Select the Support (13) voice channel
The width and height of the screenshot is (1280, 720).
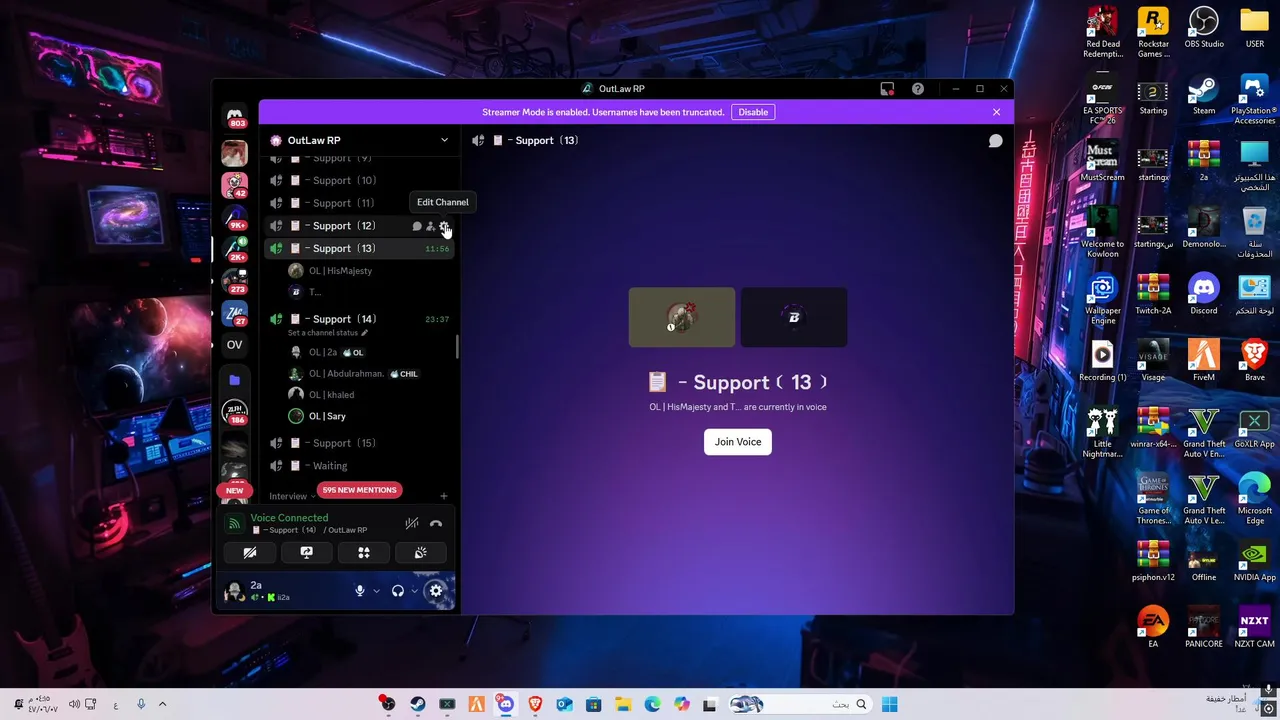point(360,248)
